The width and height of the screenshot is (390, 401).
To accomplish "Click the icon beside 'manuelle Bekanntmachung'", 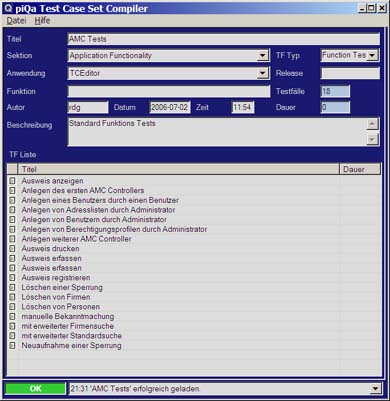I will tap(12, 316).
